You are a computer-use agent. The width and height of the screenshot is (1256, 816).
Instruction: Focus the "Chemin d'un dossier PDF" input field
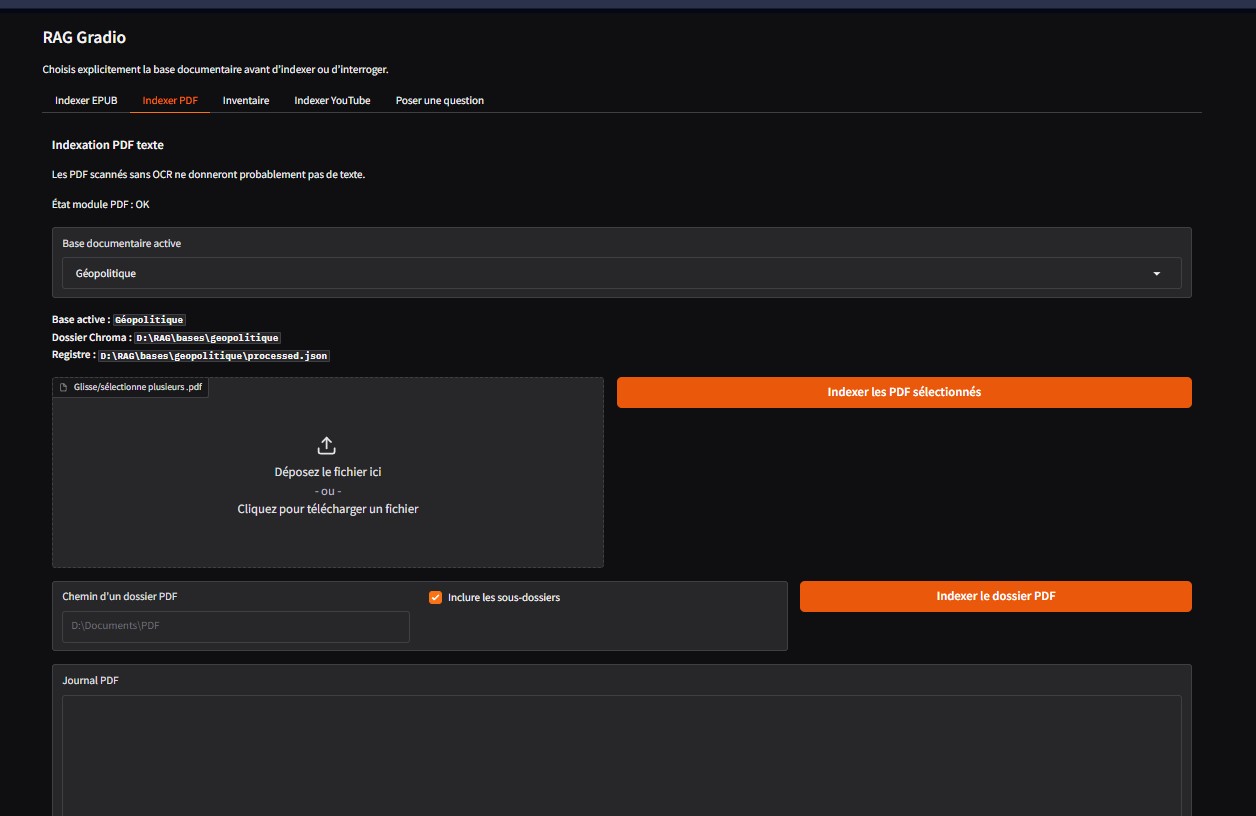point(236,627)
